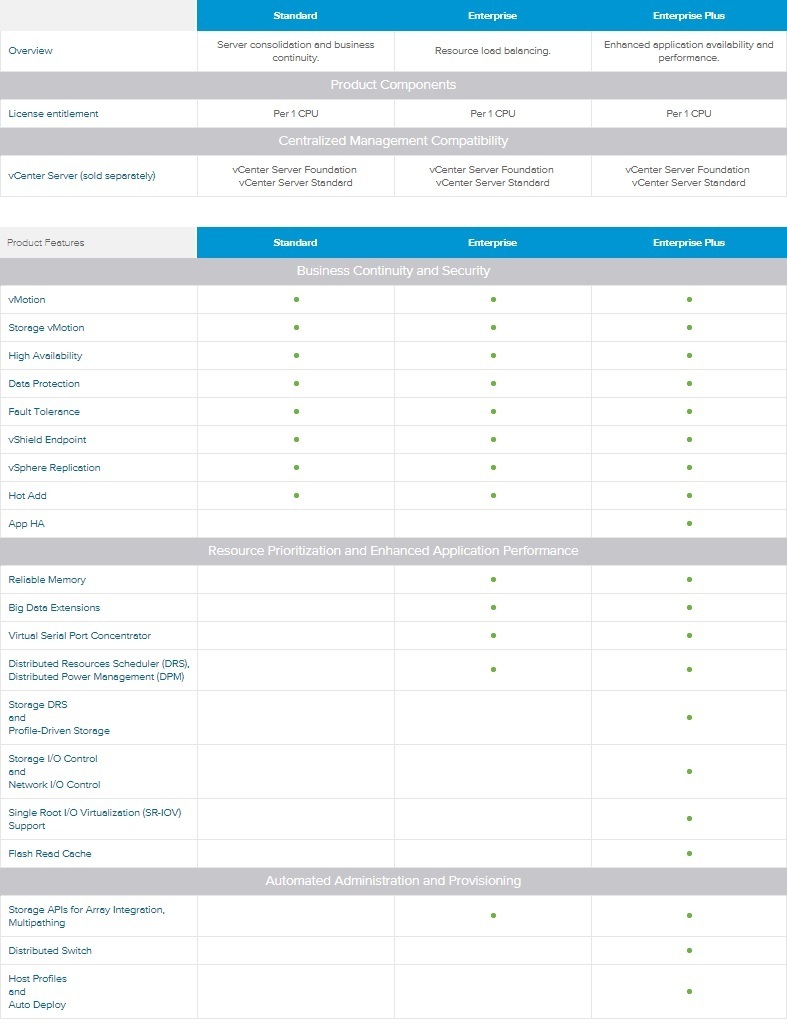
Task: Select 'Storage DRS and Profile-Driven Storage' label
Action: (59, 718)
